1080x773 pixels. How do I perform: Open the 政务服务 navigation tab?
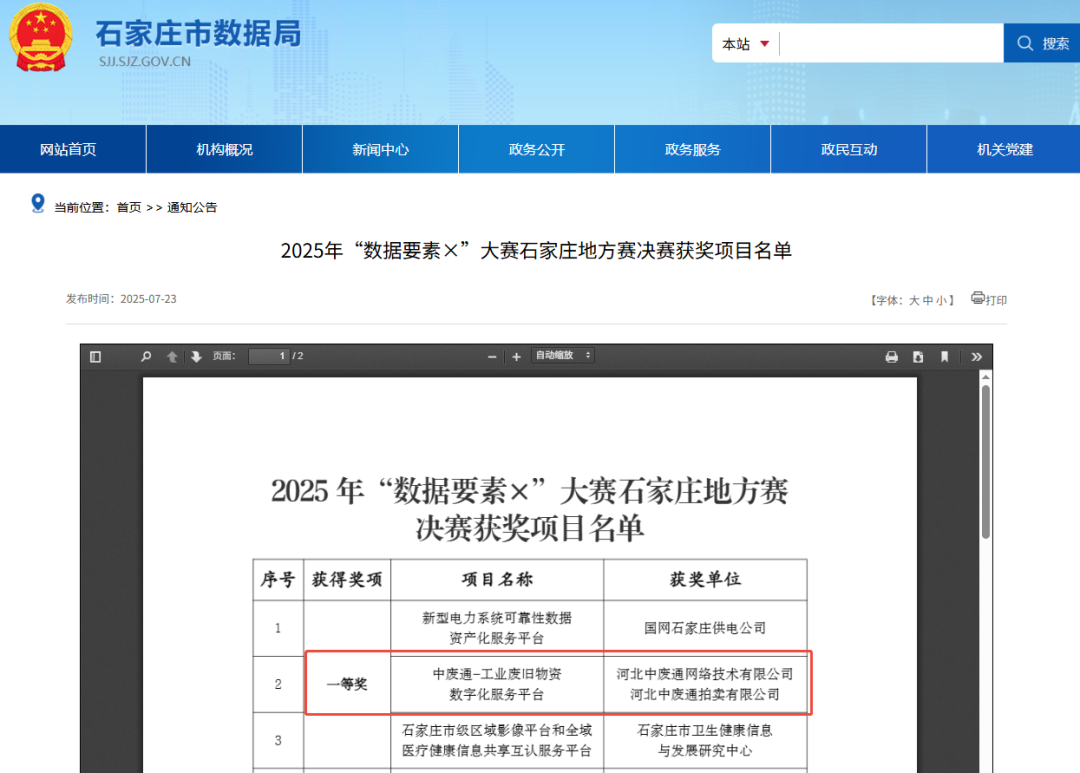click(x=692, y=150)
